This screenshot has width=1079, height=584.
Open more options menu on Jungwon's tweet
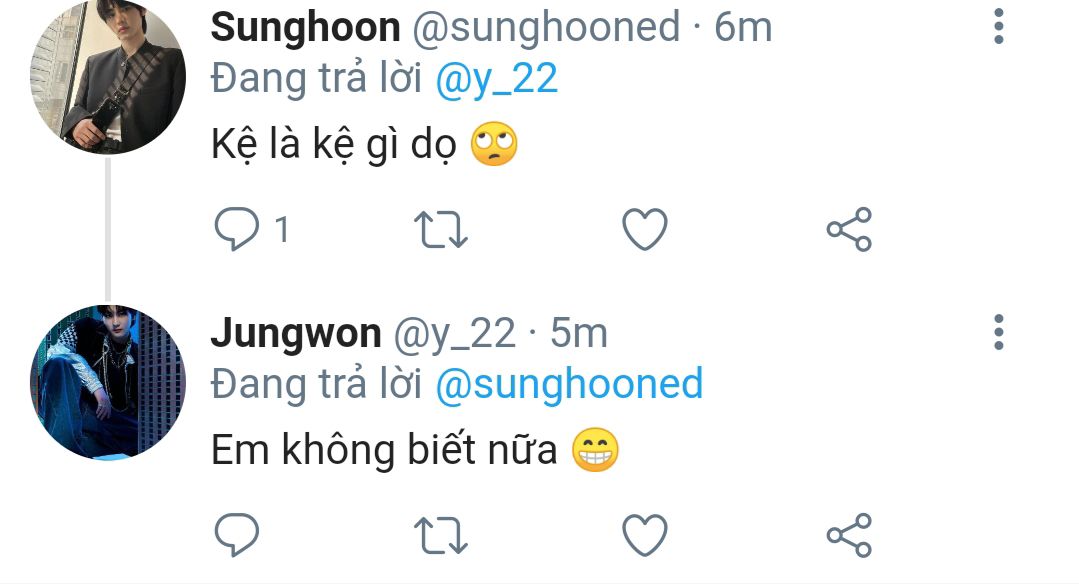point(998,333)
